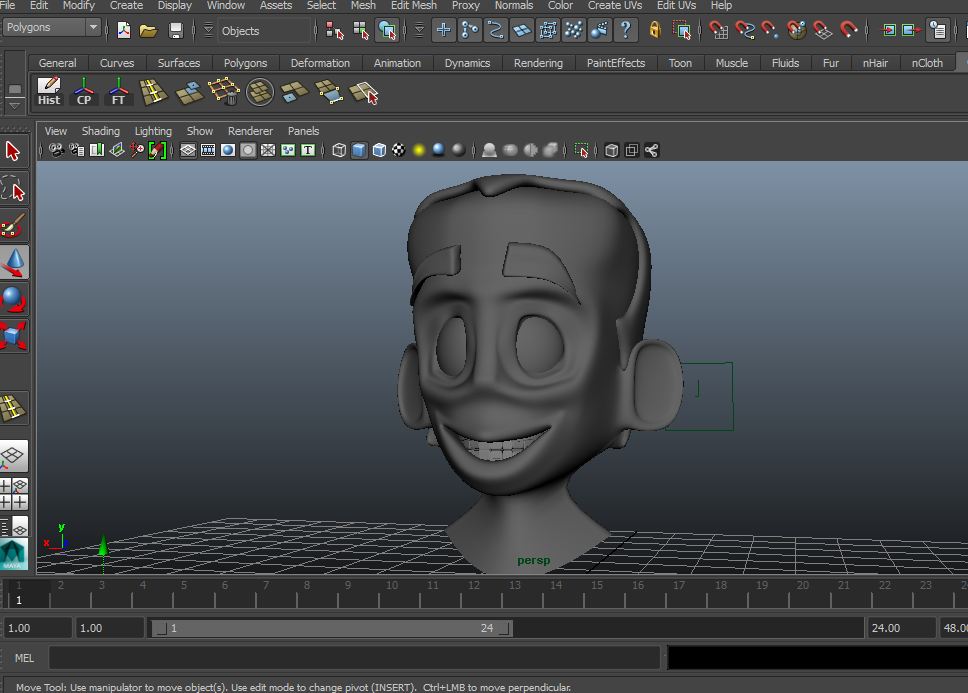Toggle use all lights yellow sphere

coord(419,150)
